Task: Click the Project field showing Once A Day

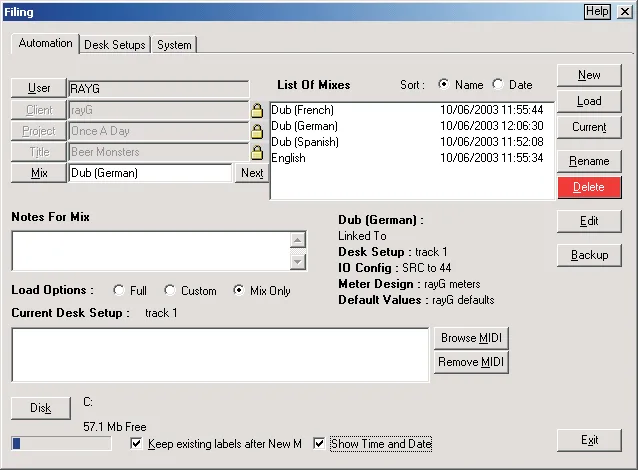Action: click(x=159, y=131)
